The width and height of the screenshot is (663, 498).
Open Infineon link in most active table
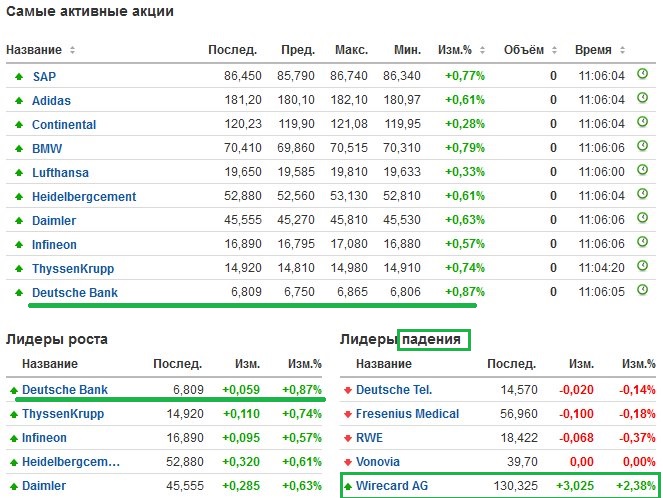55,244
